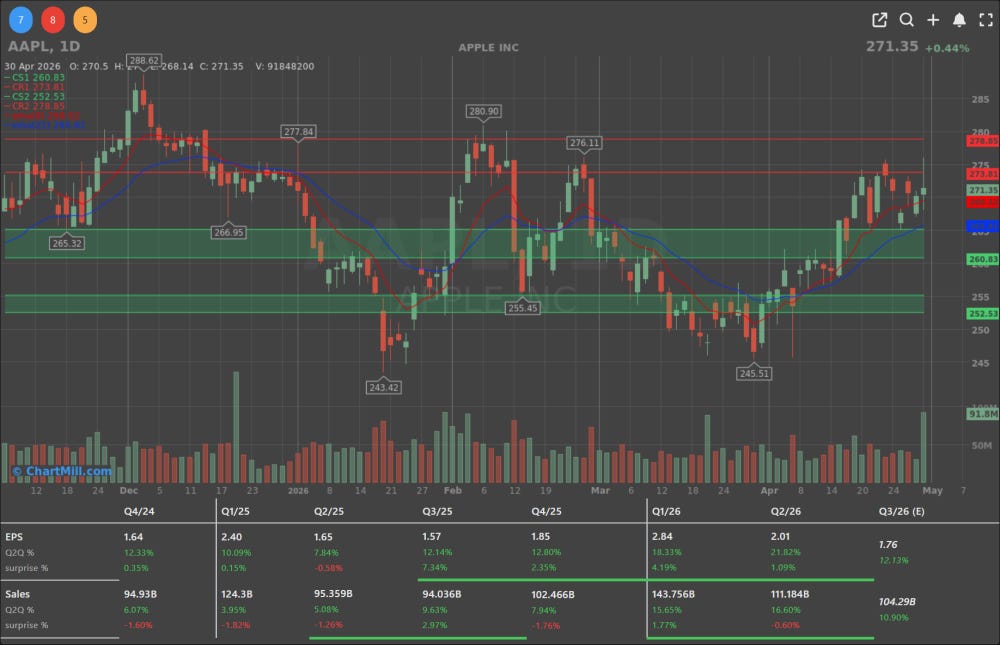Click estimated EPS 1.76

click(x=888, y=544)
